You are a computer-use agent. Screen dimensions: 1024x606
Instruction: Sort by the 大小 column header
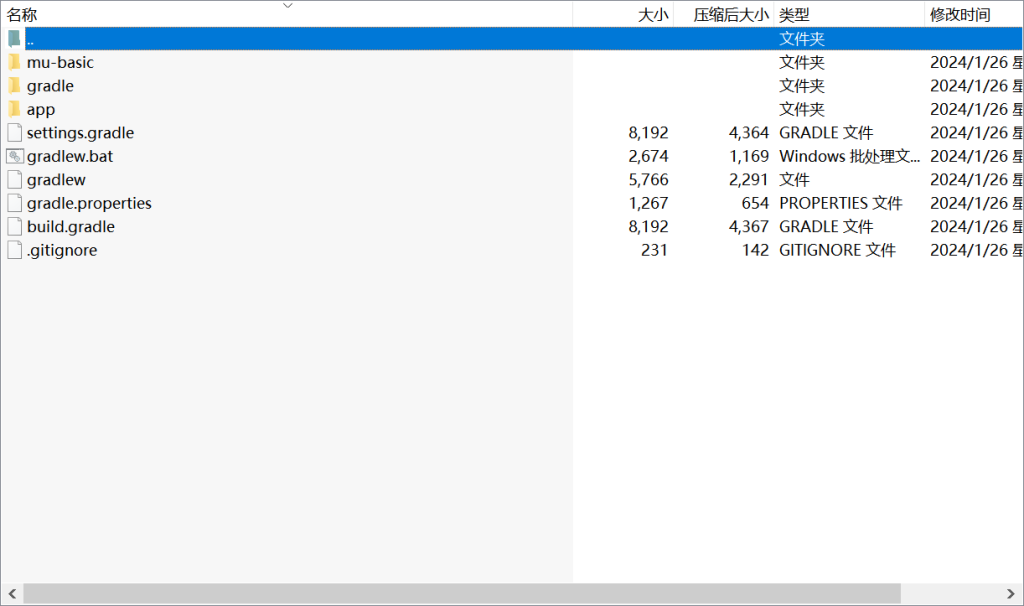pyautogui.click(x=652, y=15)
